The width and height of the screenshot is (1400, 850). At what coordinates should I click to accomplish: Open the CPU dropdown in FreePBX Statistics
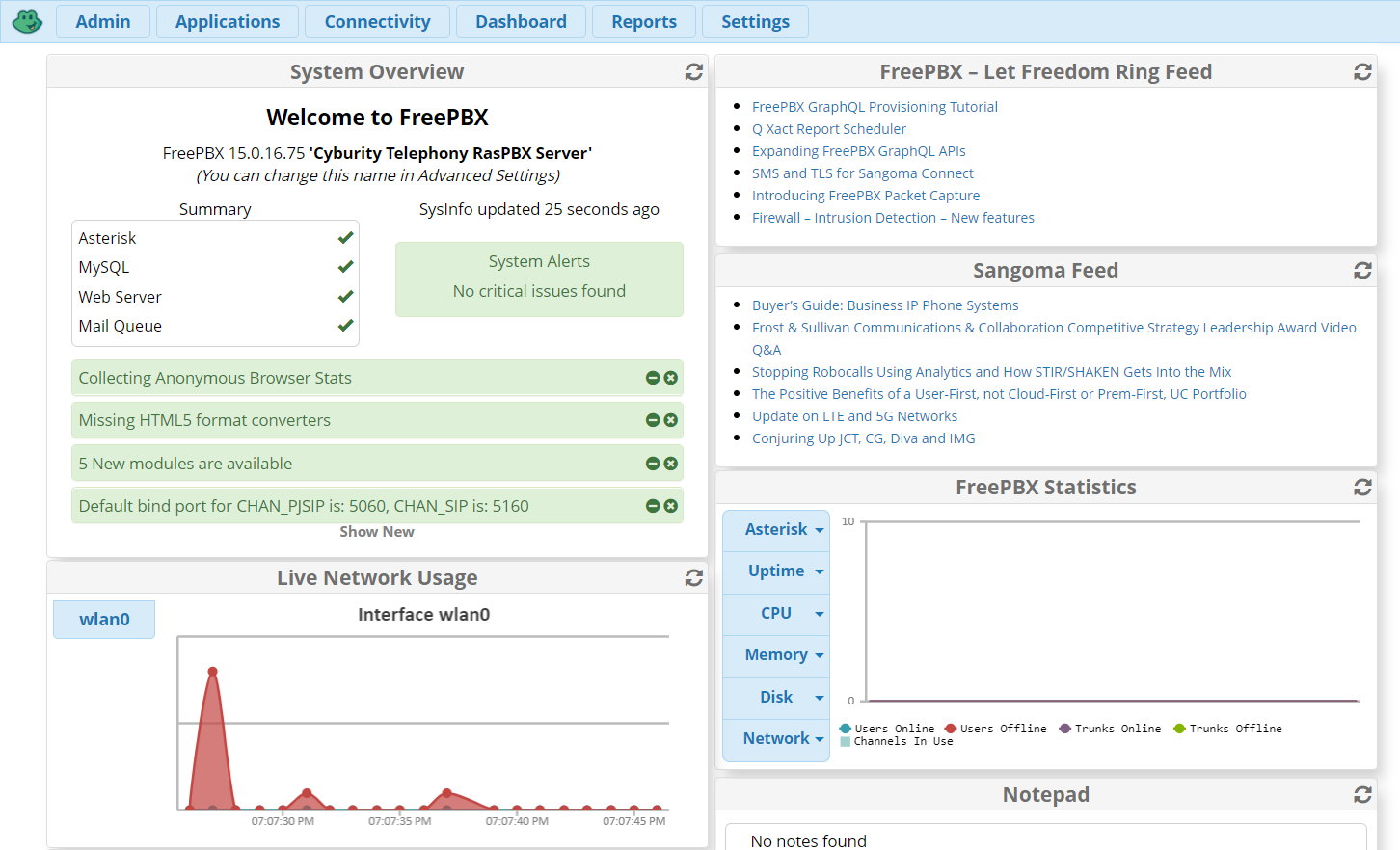(775, 613)
